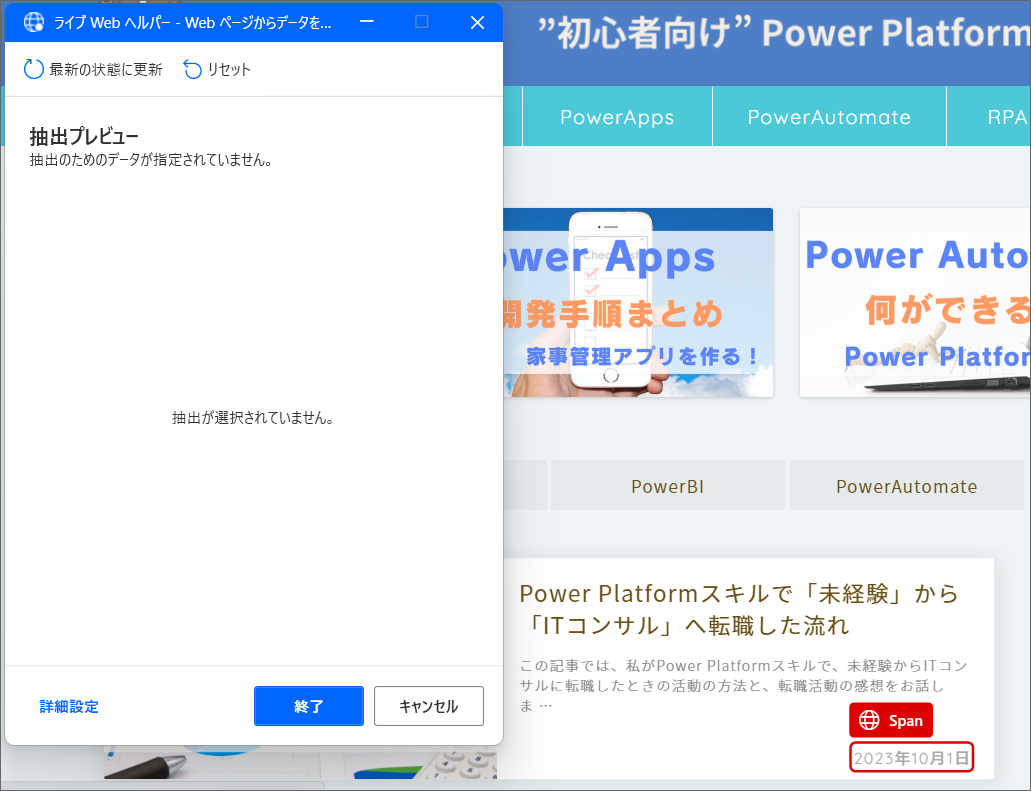Click the Power Automate 何ができる thumbnail
This screenshot has width=1031, height=791.
914,301
